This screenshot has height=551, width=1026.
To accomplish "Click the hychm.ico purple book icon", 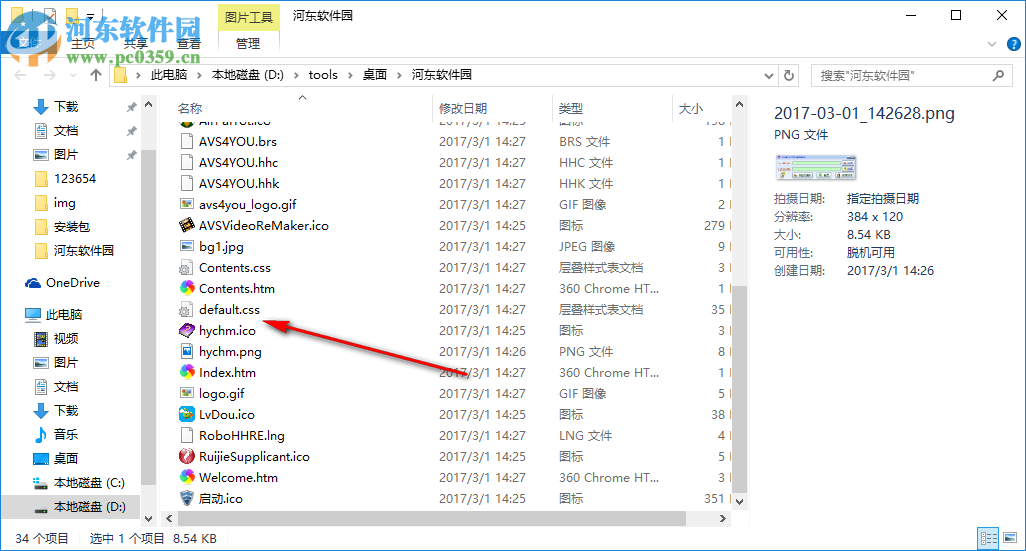I will 186,330.
